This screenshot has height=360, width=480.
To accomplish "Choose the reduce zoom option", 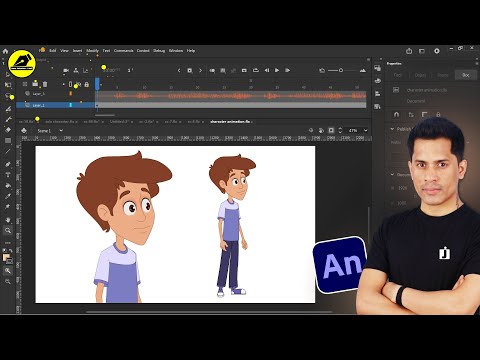I will pos(8,282).
